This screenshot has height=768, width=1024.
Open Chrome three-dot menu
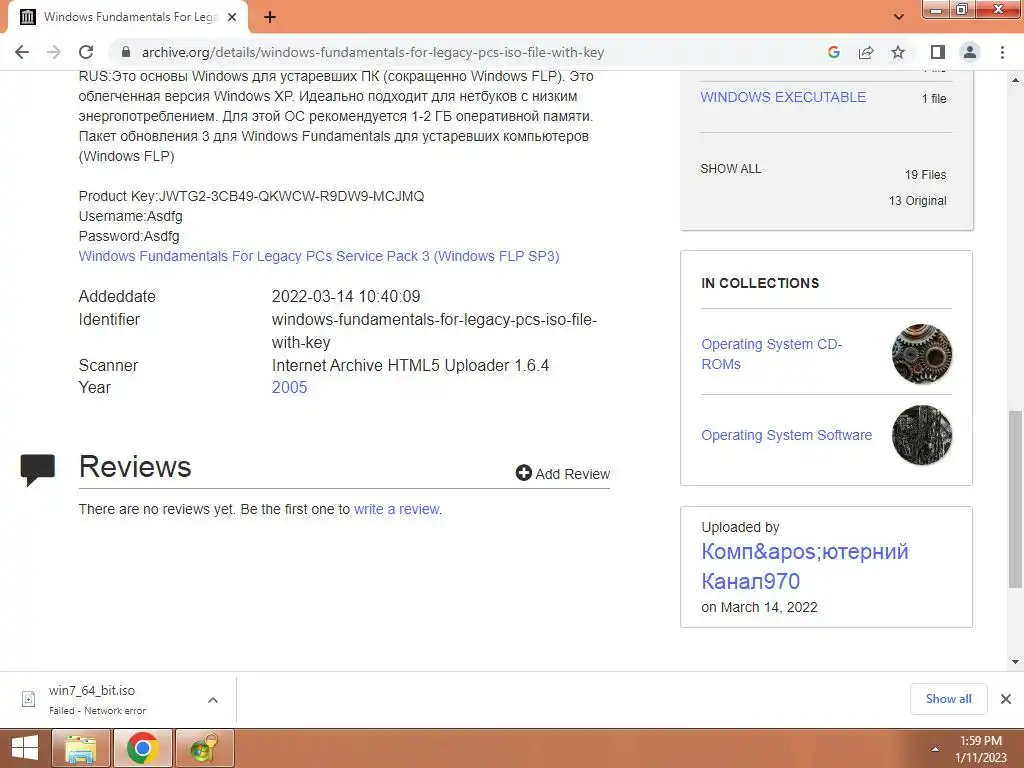(x=1002, y=52)
